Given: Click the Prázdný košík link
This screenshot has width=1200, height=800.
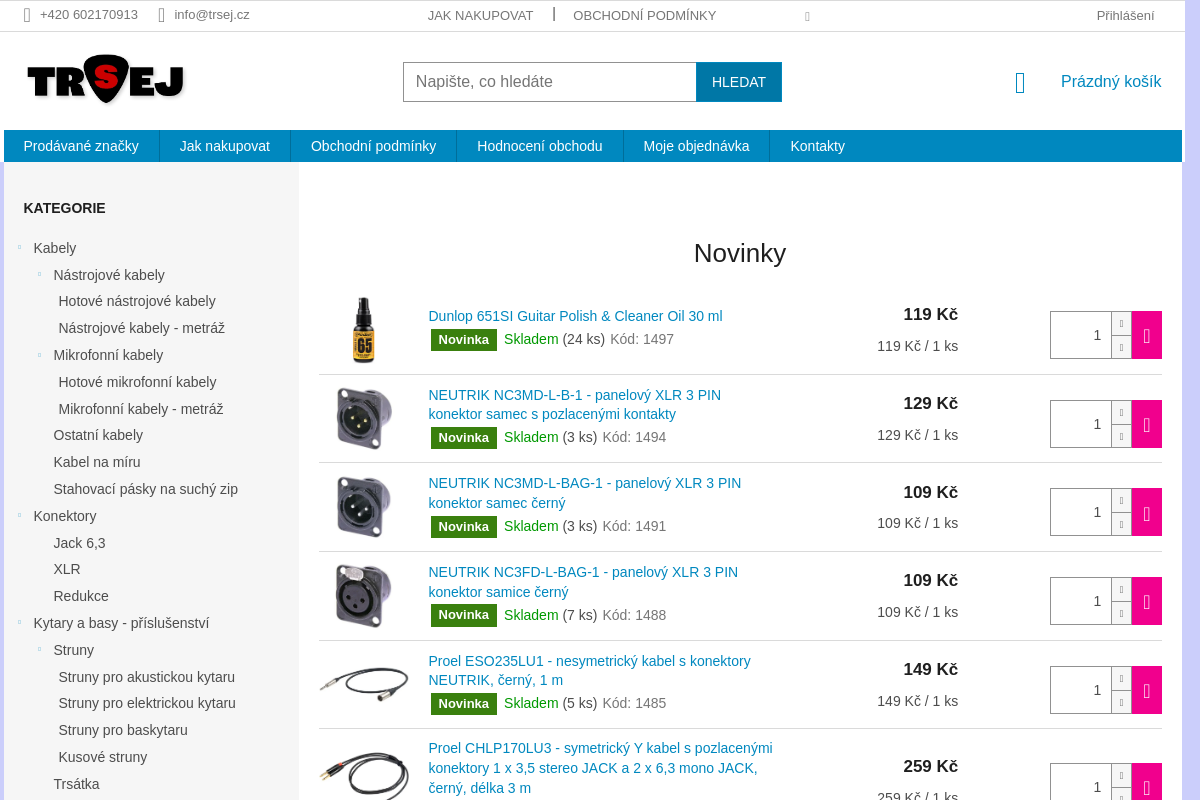Looking at the screenshot, I should coord(1111,82).
